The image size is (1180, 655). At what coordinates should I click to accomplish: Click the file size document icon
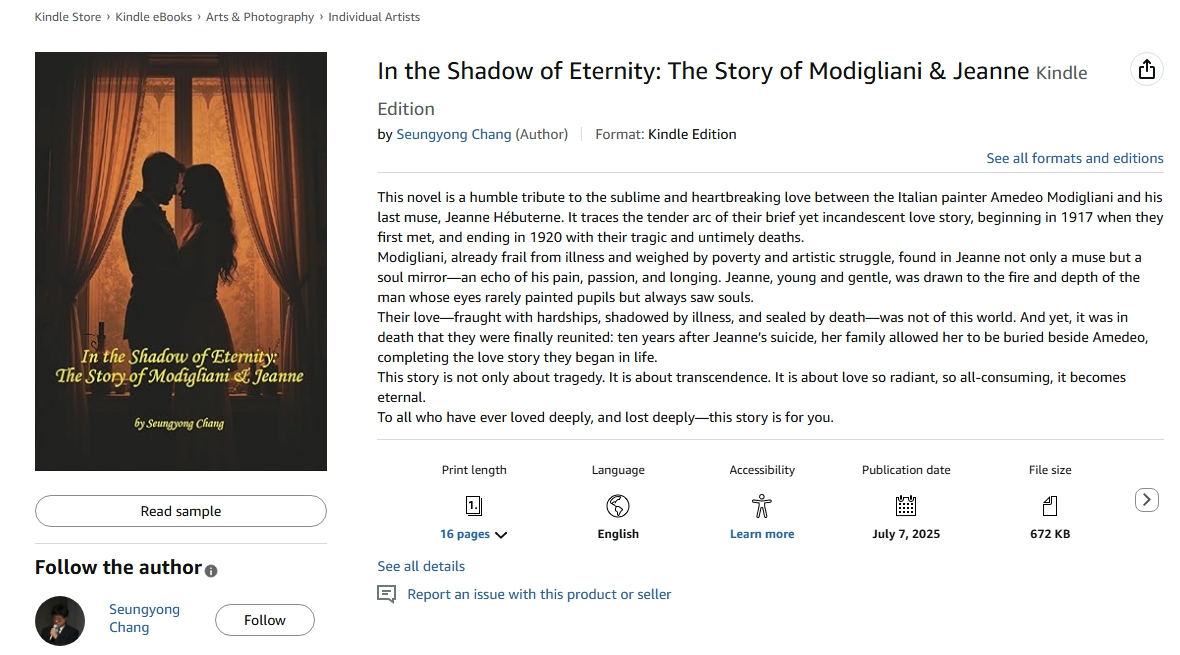(x=1050, y=505)
